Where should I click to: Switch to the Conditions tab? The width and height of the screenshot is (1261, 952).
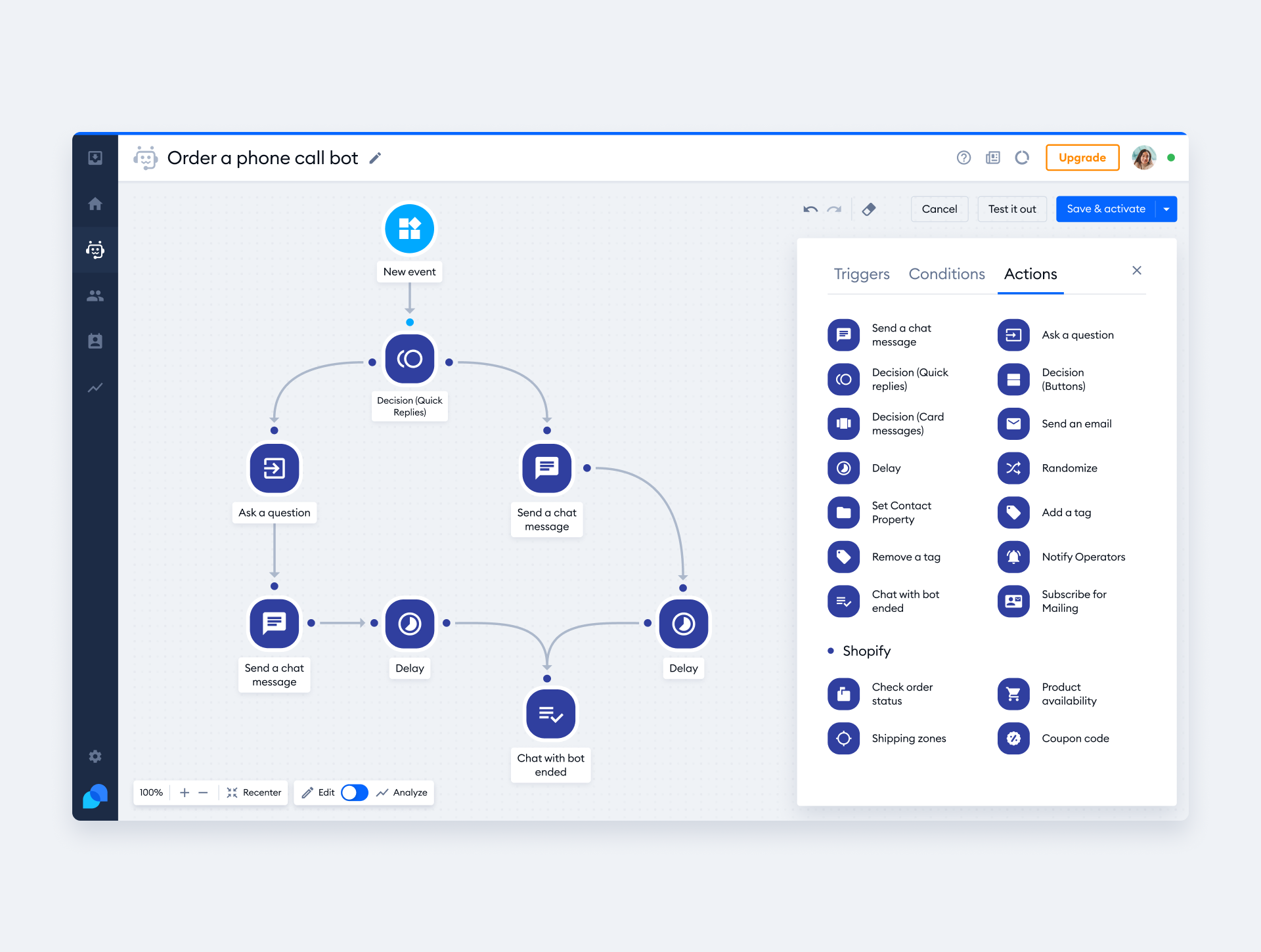tap(946, 274)
